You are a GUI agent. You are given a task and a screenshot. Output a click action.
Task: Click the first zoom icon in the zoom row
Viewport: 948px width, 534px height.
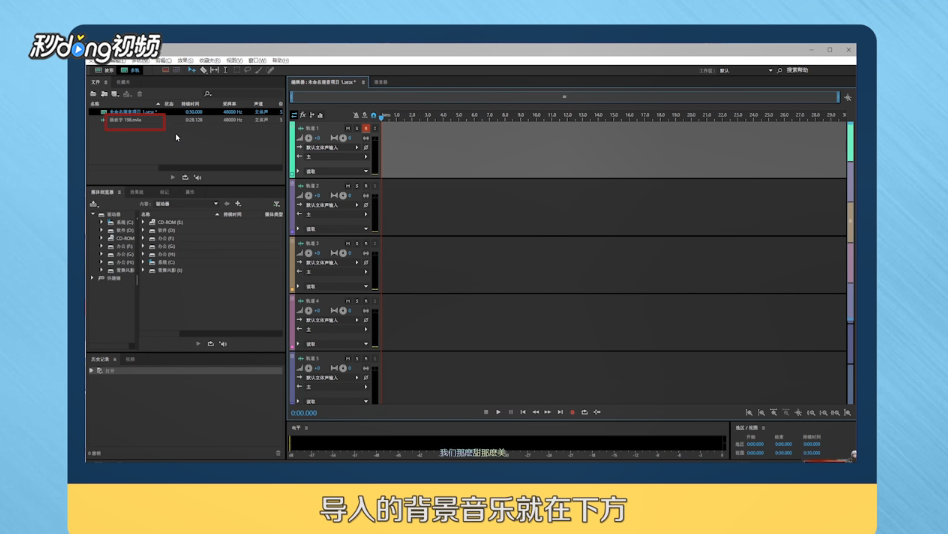point(749,412)
